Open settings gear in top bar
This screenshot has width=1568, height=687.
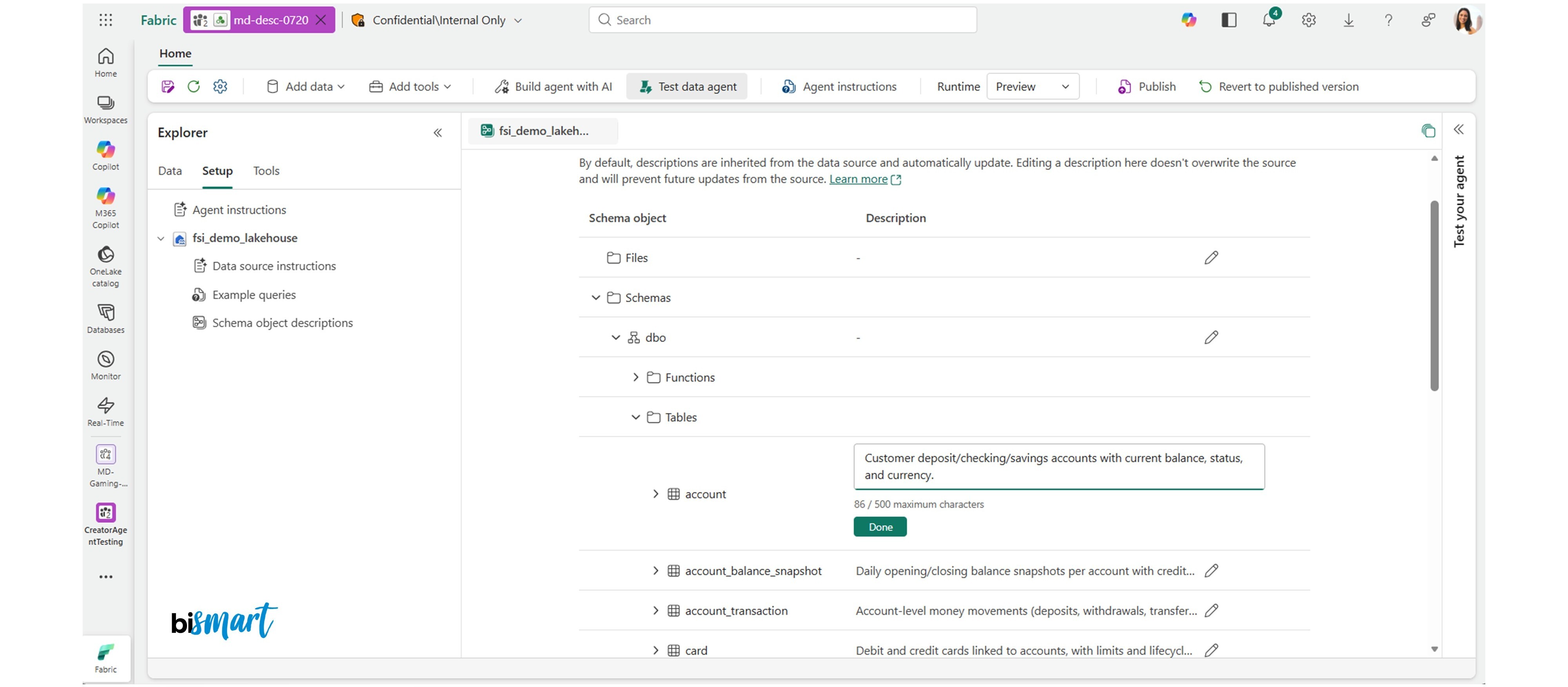pos(1309,20)
